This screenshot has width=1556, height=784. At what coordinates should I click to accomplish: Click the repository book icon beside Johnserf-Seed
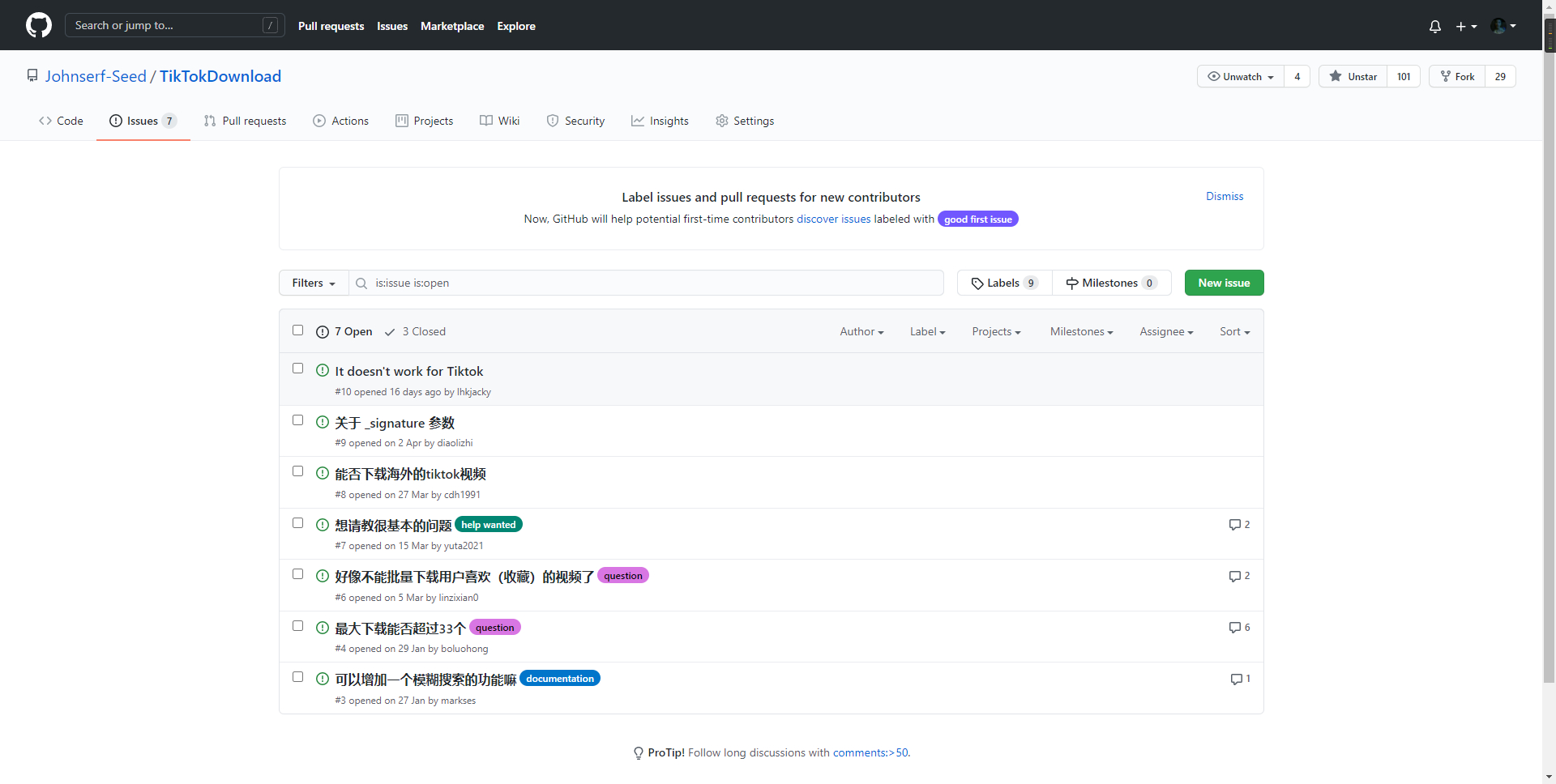(32, 75)
